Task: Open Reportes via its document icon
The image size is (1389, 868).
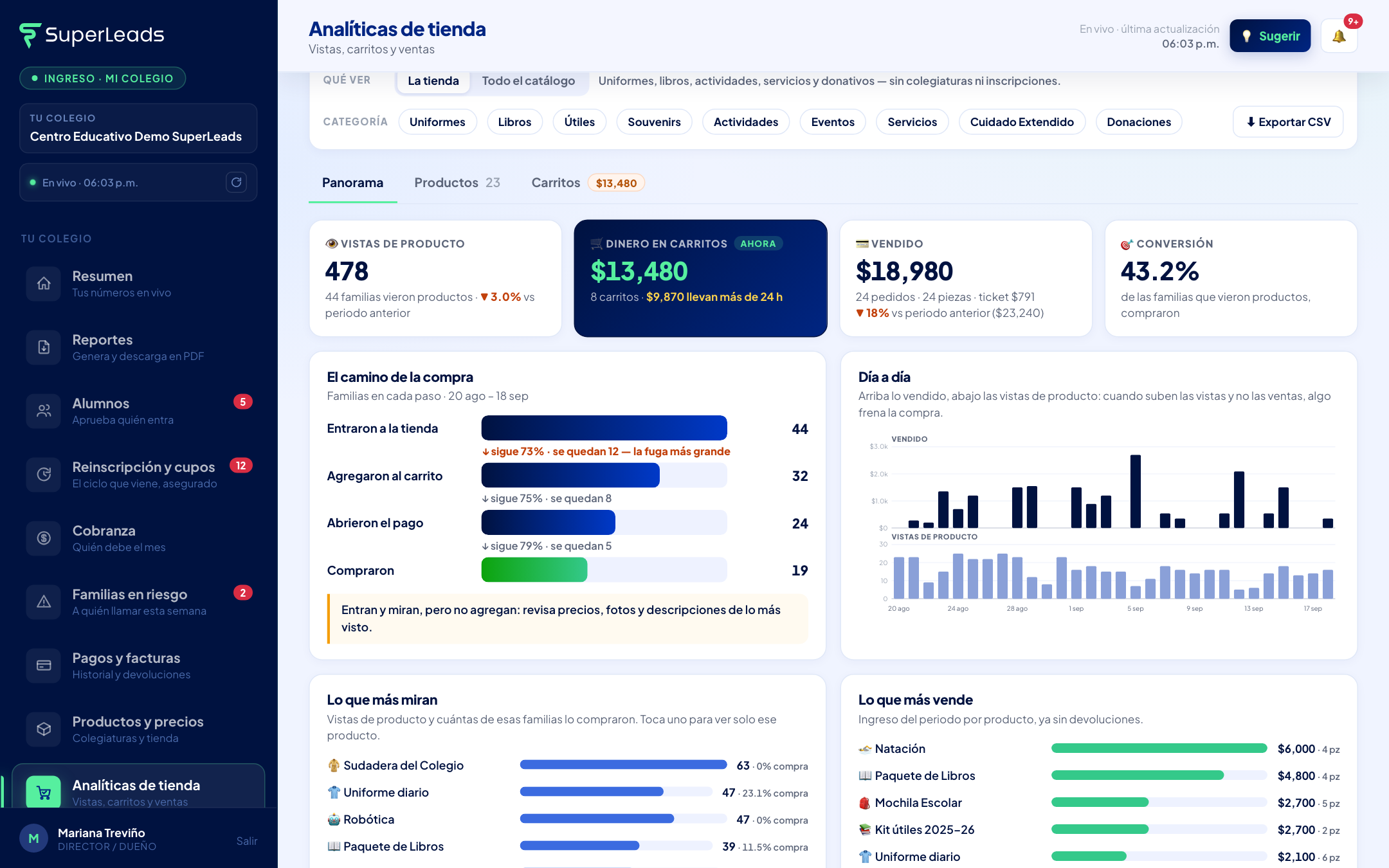Action: pyautogui.click(x=44, y=347)
